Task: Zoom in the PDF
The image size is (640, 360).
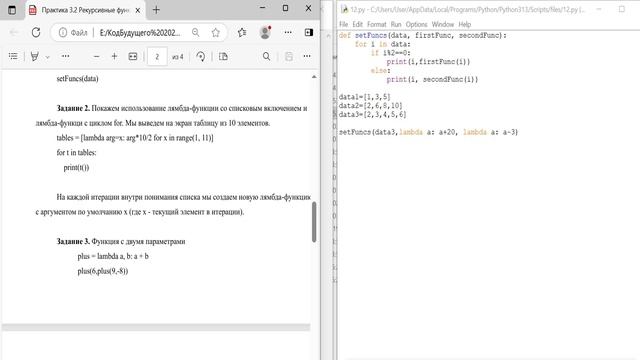Action: pos(114,56)
